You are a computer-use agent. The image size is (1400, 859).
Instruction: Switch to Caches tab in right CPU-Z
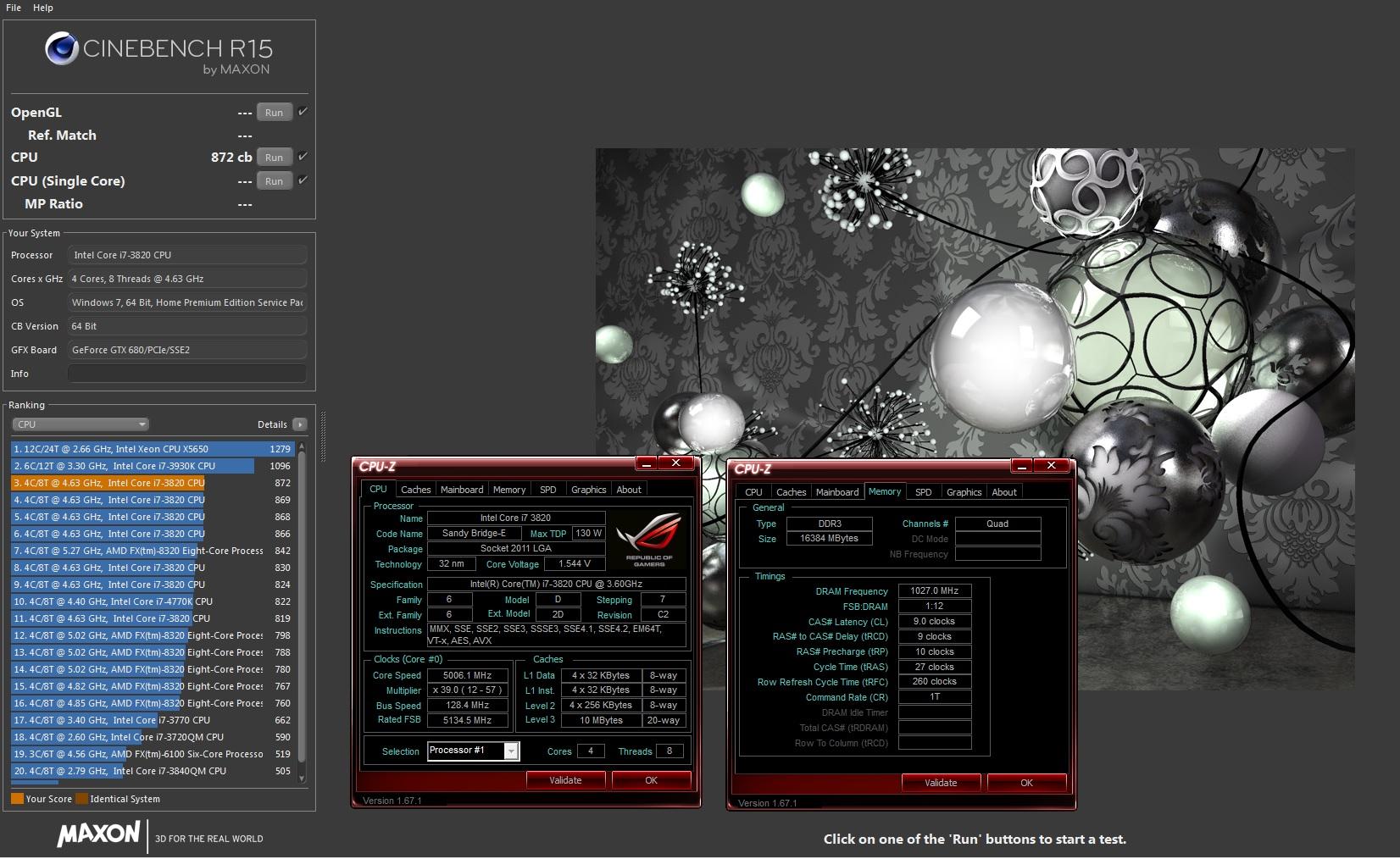point(791,492)
